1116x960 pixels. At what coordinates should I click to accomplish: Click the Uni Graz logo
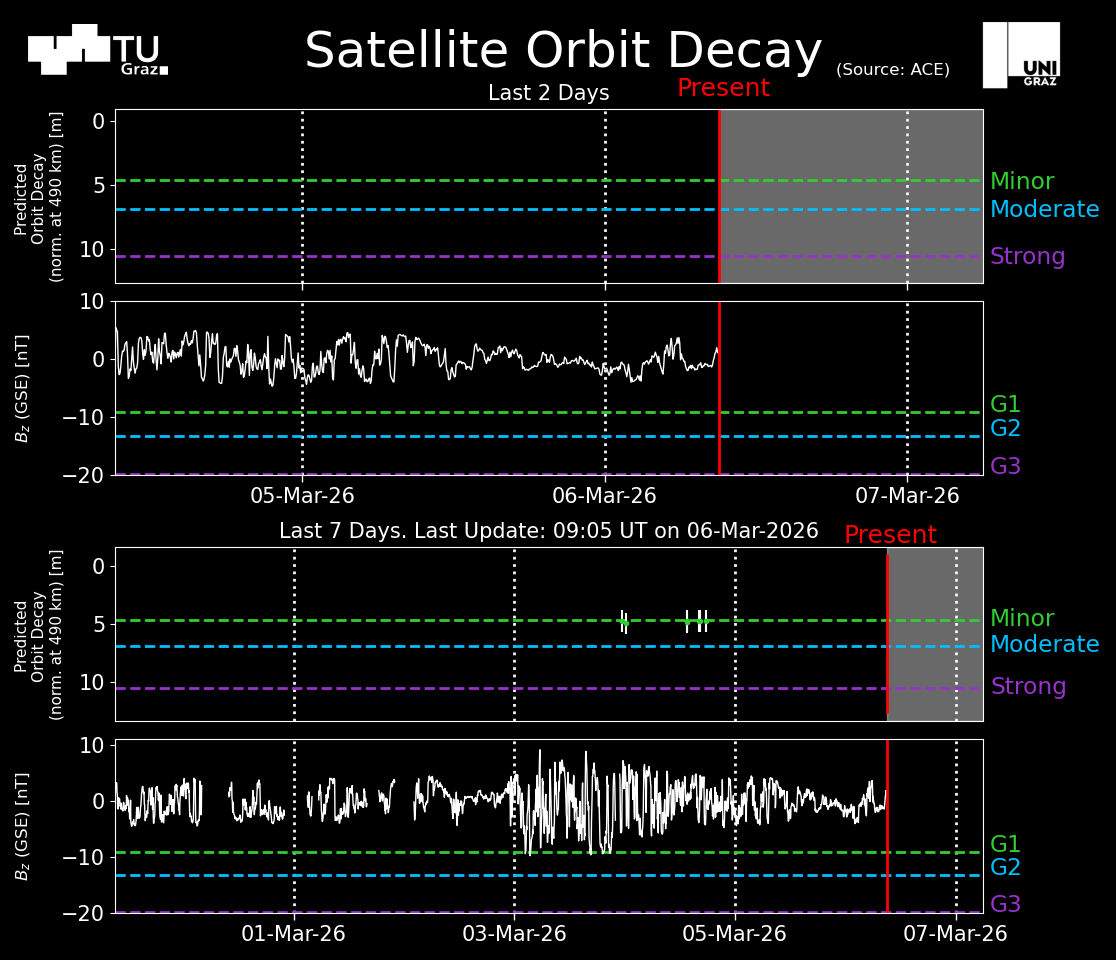1021,55
